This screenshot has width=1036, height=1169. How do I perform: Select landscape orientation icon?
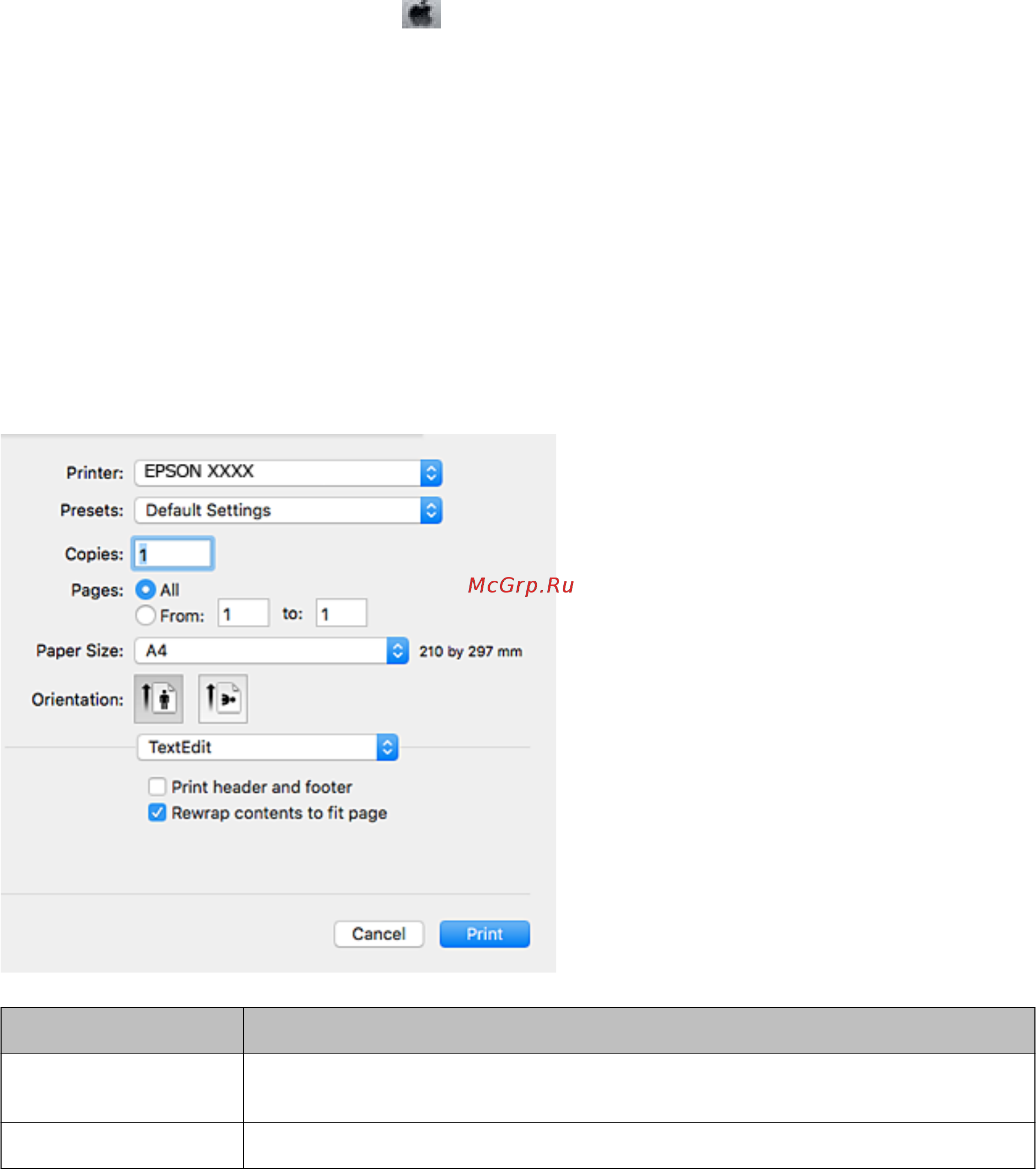coord(223,698)
